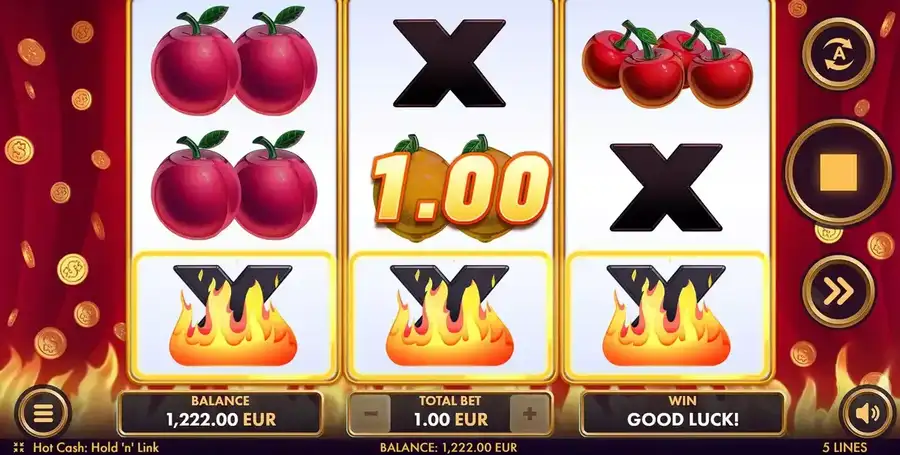Screen dimensions: 900x455
Task: Stop the spin with the square button
Action: (x=838, y=173)
